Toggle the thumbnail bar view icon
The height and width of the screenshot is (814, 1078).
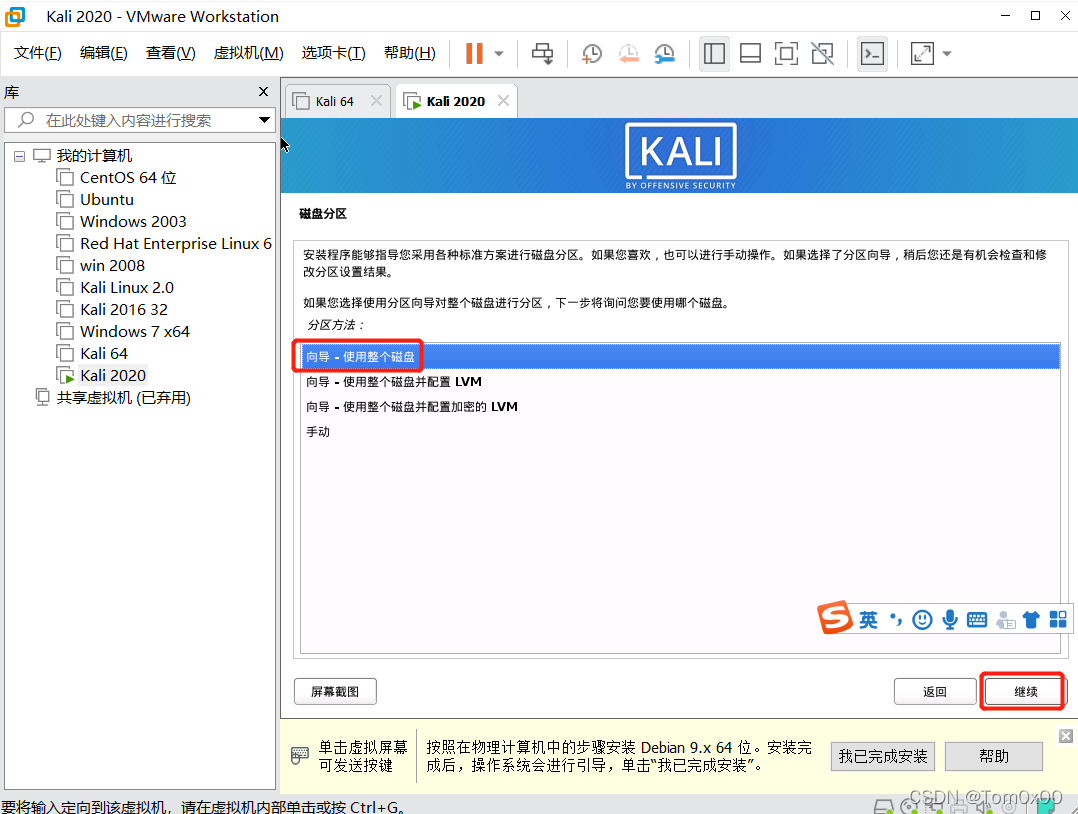pyautogui.click(x=750, y=54)
